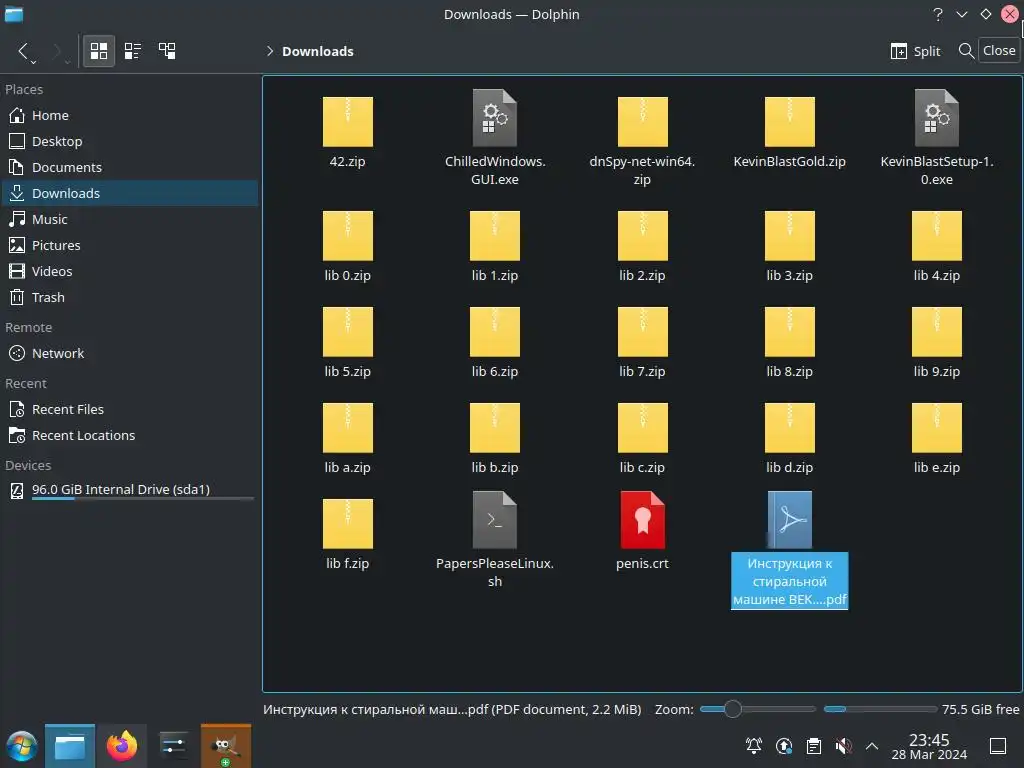The width and height of the screenshot is (1024, 768).
Task: Expand breadcrumb chevron before Downloads
Action: [270, 51]
